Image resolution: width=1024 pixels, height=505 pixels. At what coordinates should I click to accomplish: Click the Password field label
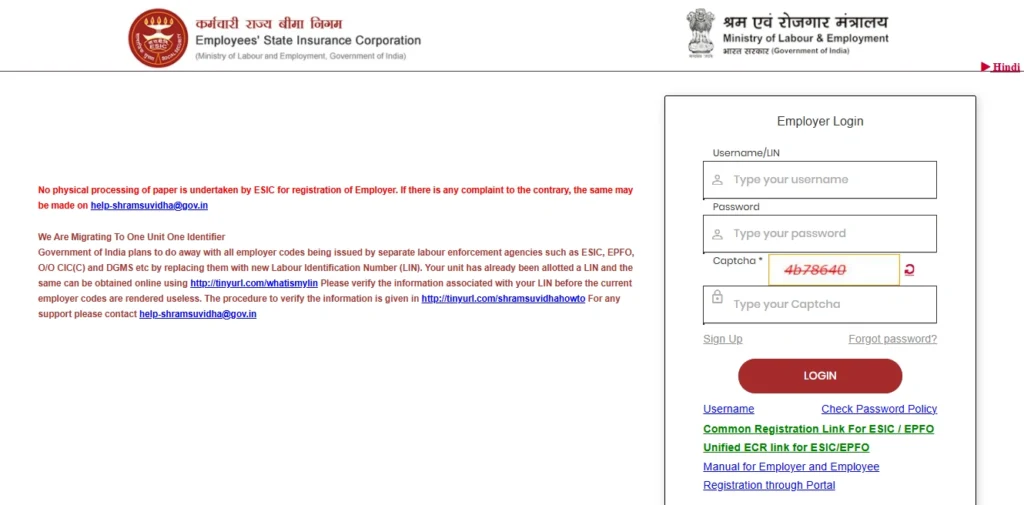pyautogui.click(x=736, y=206)
